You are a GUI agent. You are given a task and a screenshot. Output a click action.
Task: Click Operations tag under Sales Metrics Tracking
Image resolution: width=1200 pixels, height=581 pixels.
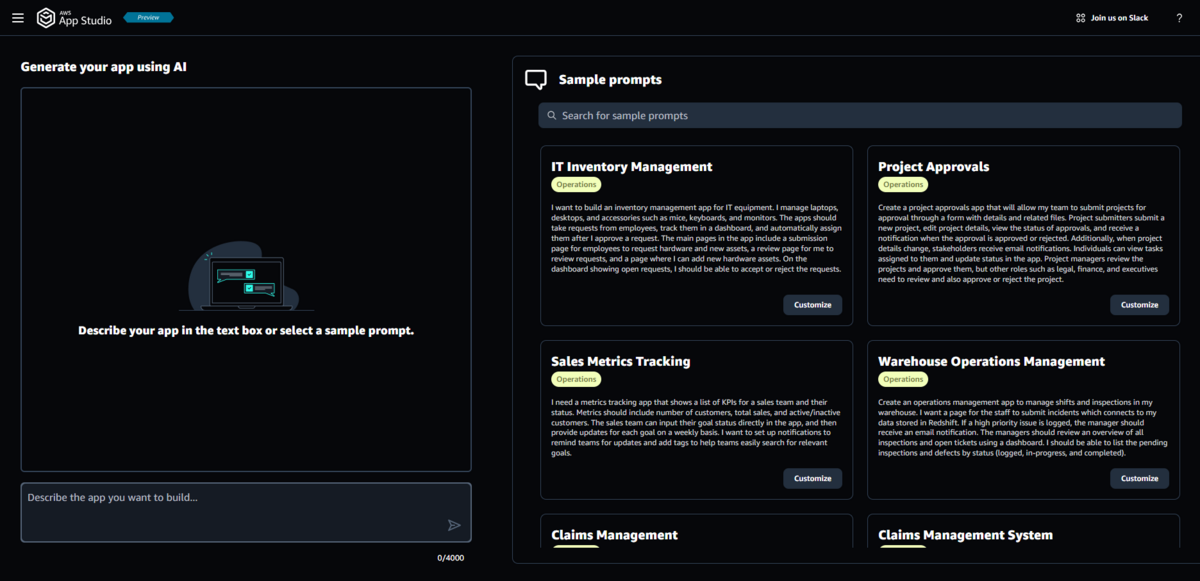coord(576,379)
